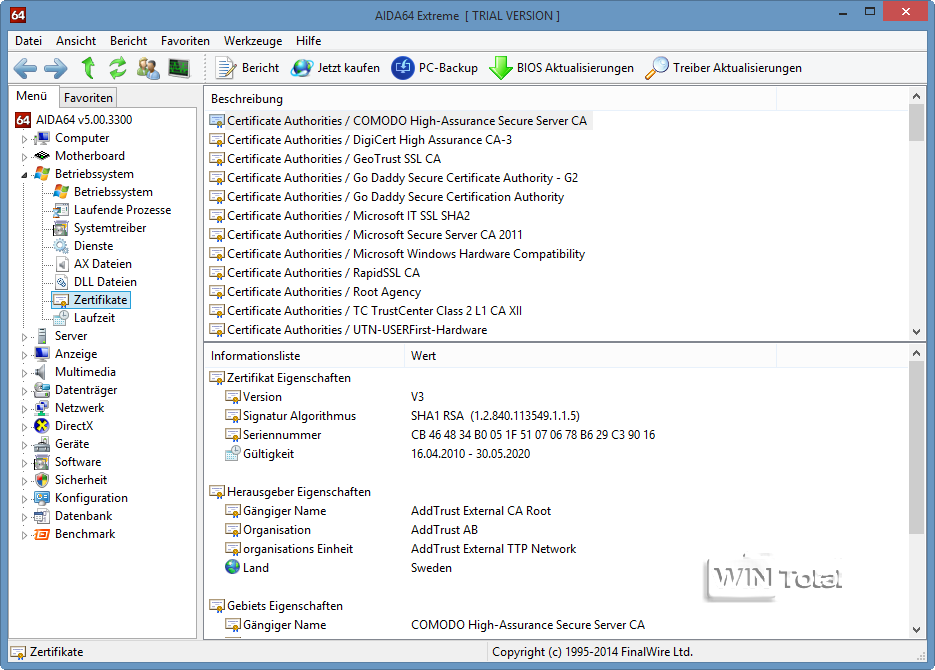Click the Beschreibung column header
The height and width of the screenshot is (670, 935).
click(490, 99)
